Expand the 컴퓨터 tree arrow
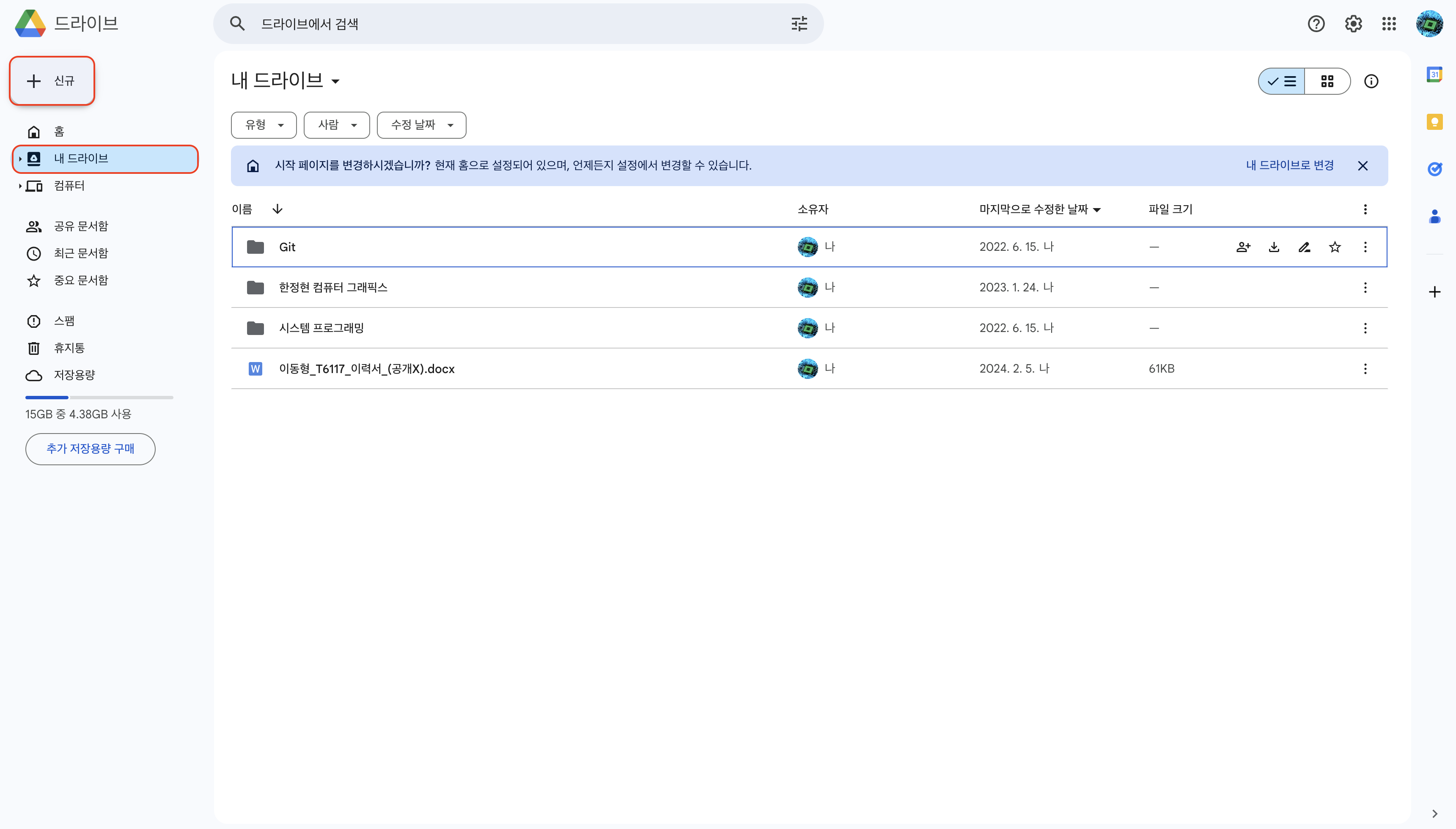The image size is (1456, 829). point(20,186)
